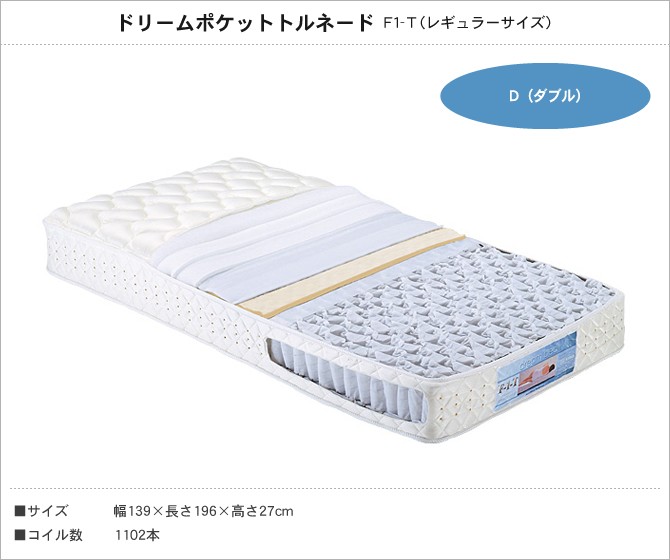
Task: Click the 幅139×長さ196×高さ27cm size text
Action: [x=203, y=511]
